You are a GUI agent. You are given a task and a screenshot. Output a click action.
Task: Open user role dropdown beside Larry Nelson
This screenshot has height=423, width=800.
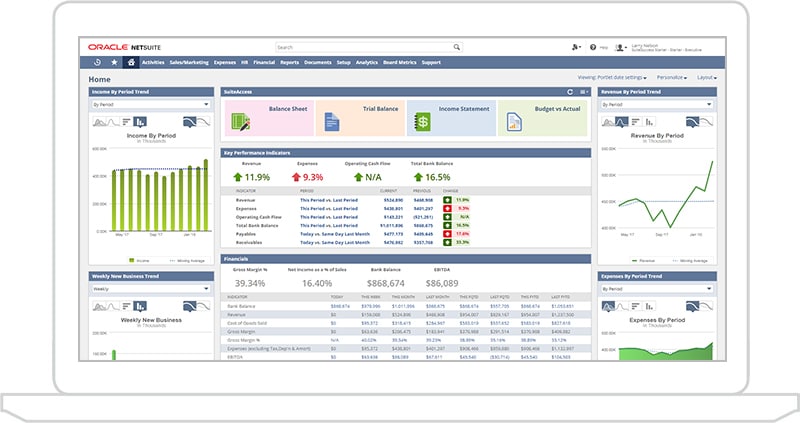pyautogui.click(x=620, y=47)
